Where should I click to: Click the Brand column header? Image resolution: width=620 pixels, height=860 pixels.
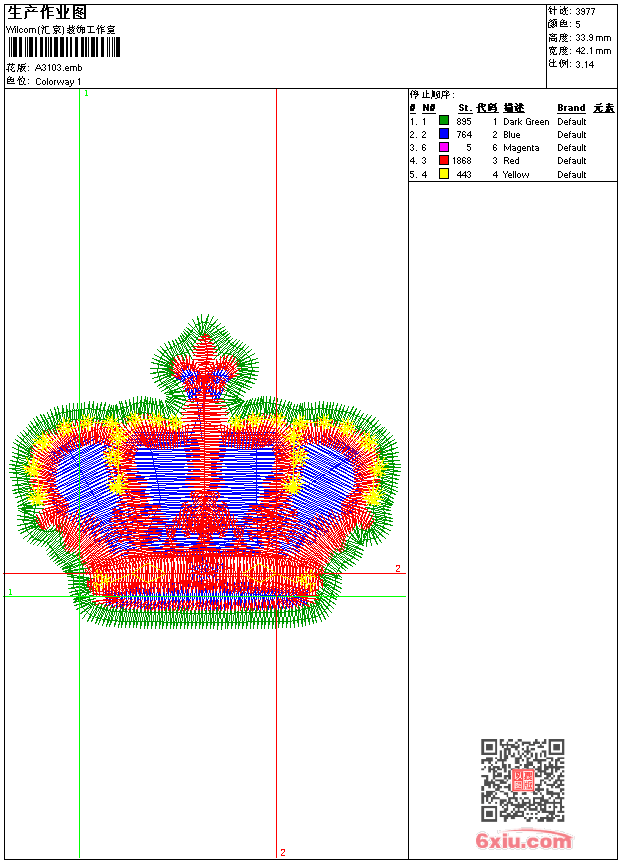pyautogui.click(x=571, y=108)
